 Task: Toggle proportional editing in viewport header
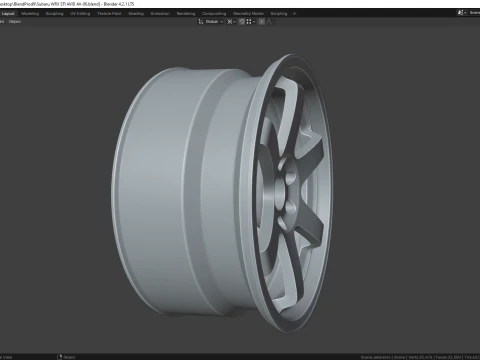pyautogui.click(x=262, y=22)
